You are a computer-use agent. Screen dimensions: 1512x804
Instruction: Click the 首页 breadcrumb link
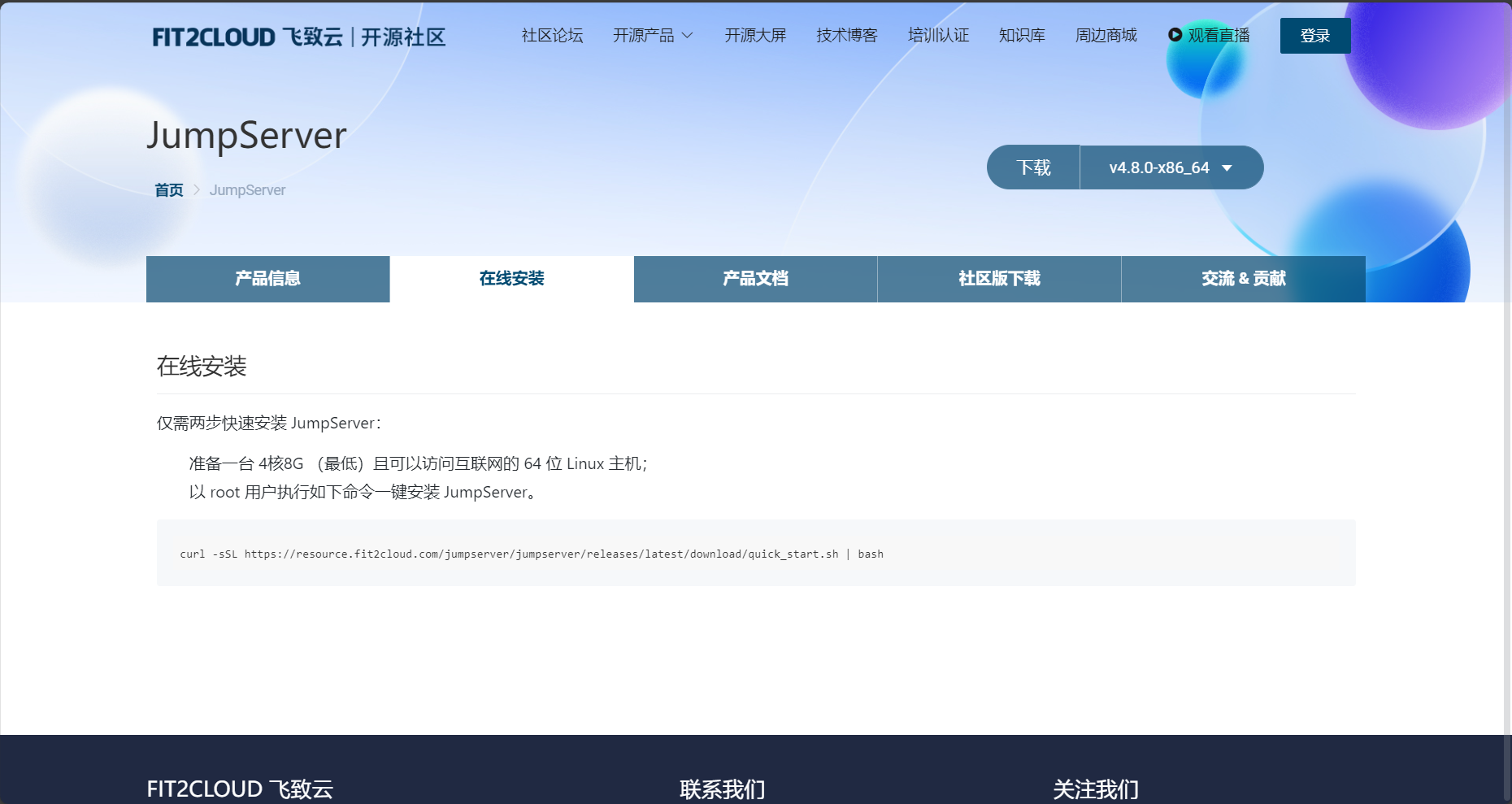168,189
